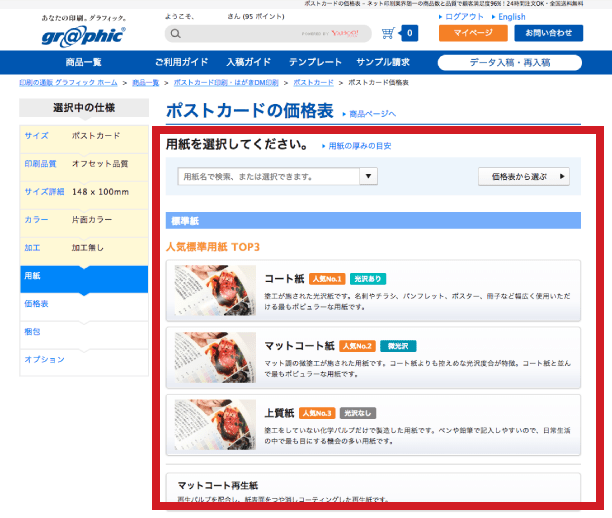Select the オプション step in sidebar
Image resolution: width=612 pixels, height=518 pixels.
(44, 359)
